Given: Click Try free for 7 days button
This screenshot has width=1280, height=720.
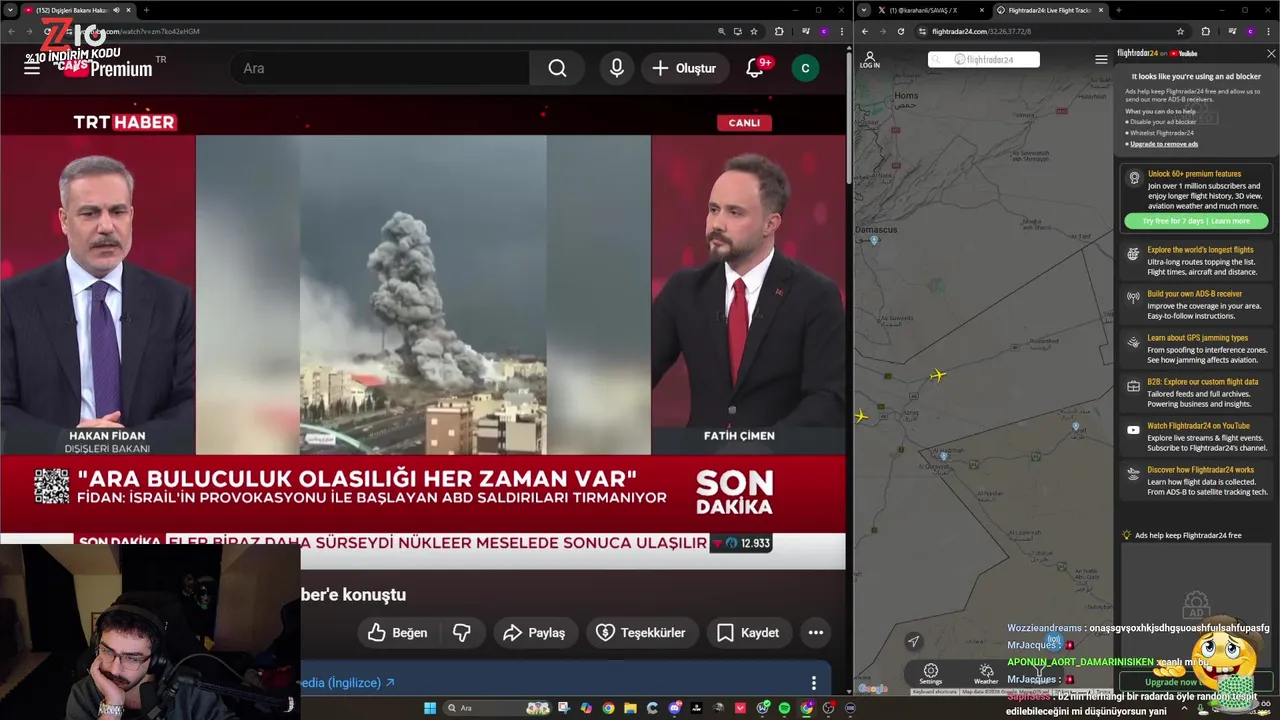Looking at the screenshot, I should (1196, 221).
